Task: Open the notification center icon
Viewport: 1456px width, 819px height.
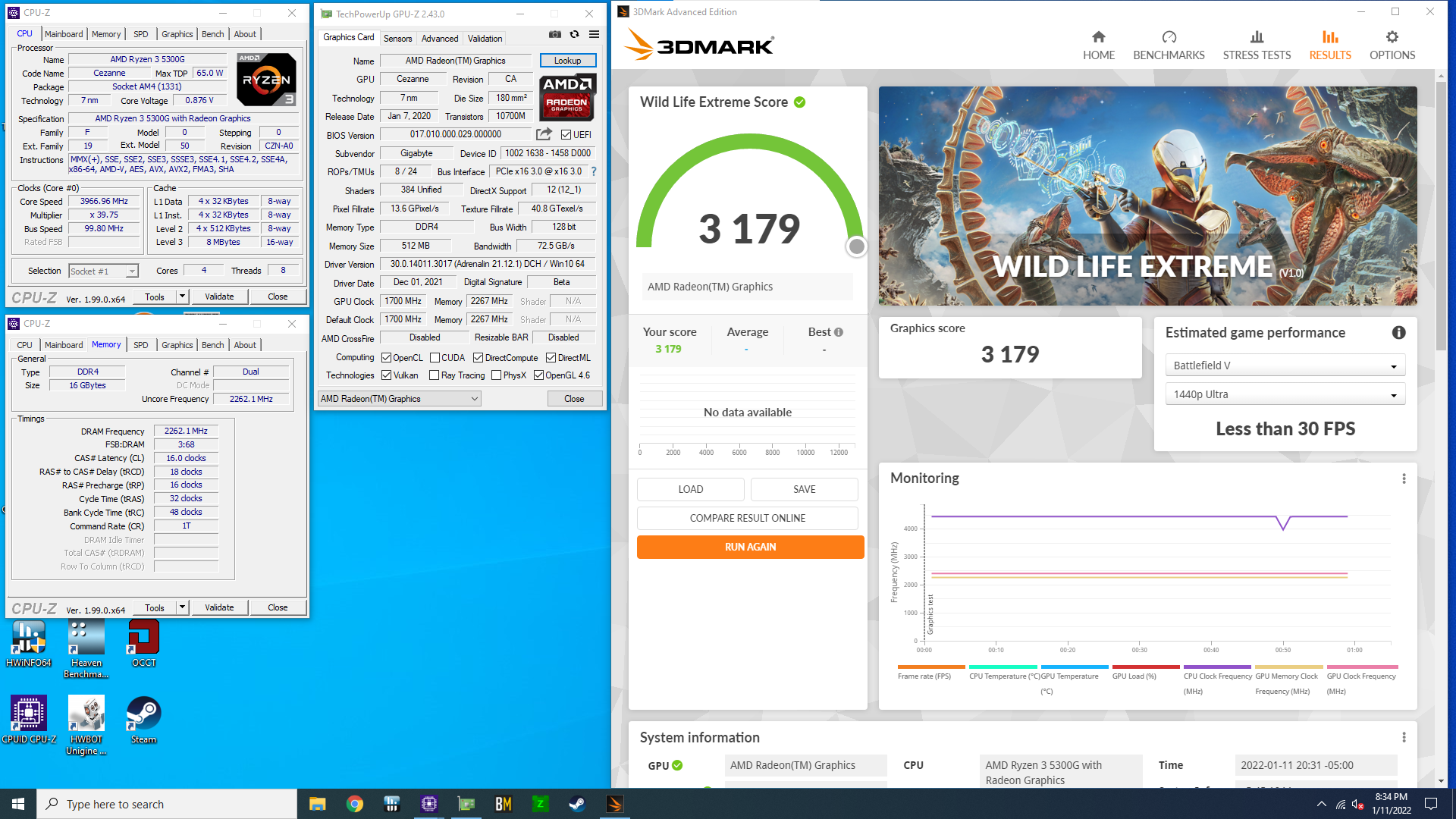Action: pos(1431,804)
